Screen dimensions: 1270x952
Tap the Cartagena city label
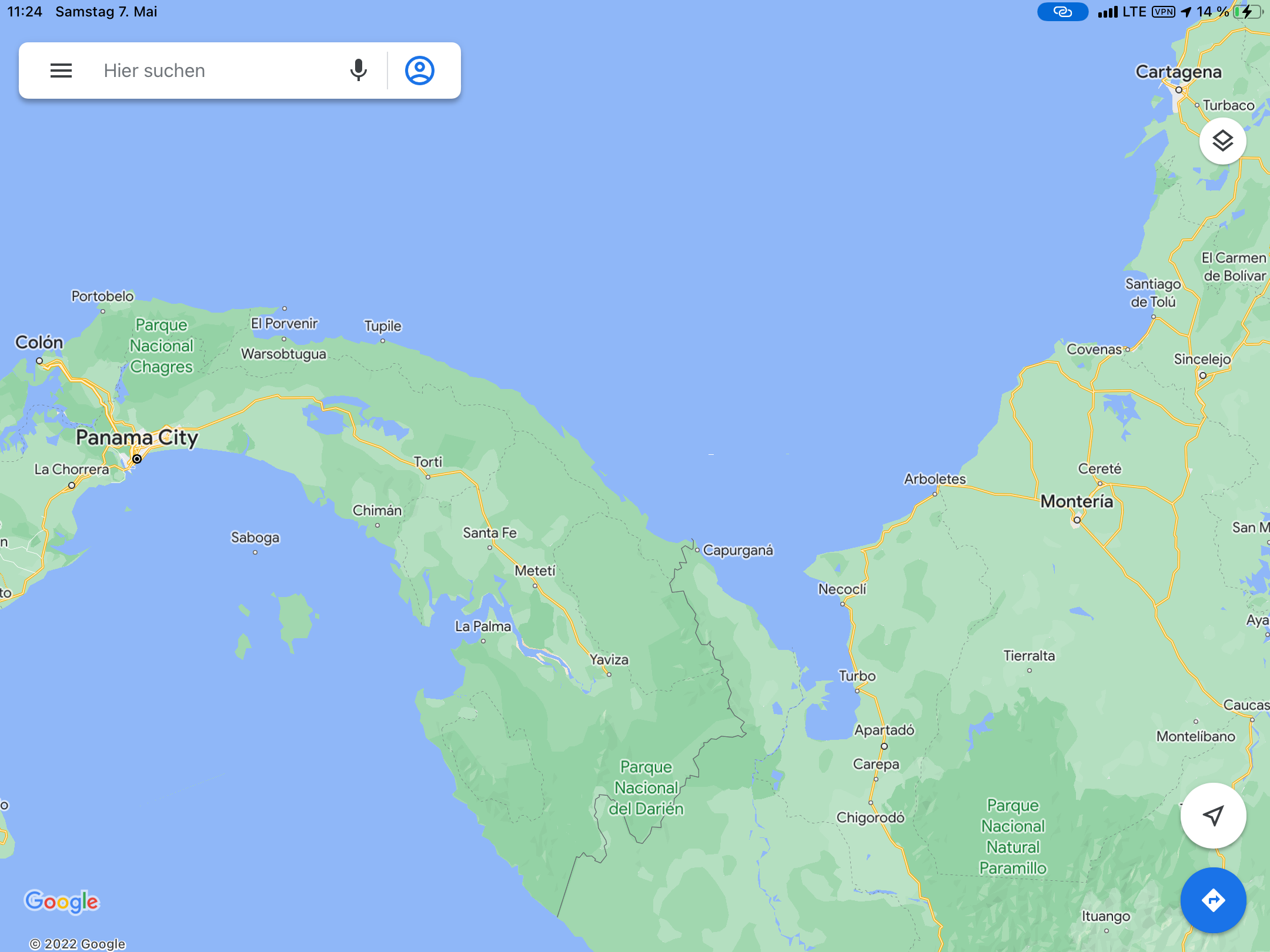(1178, 72)
